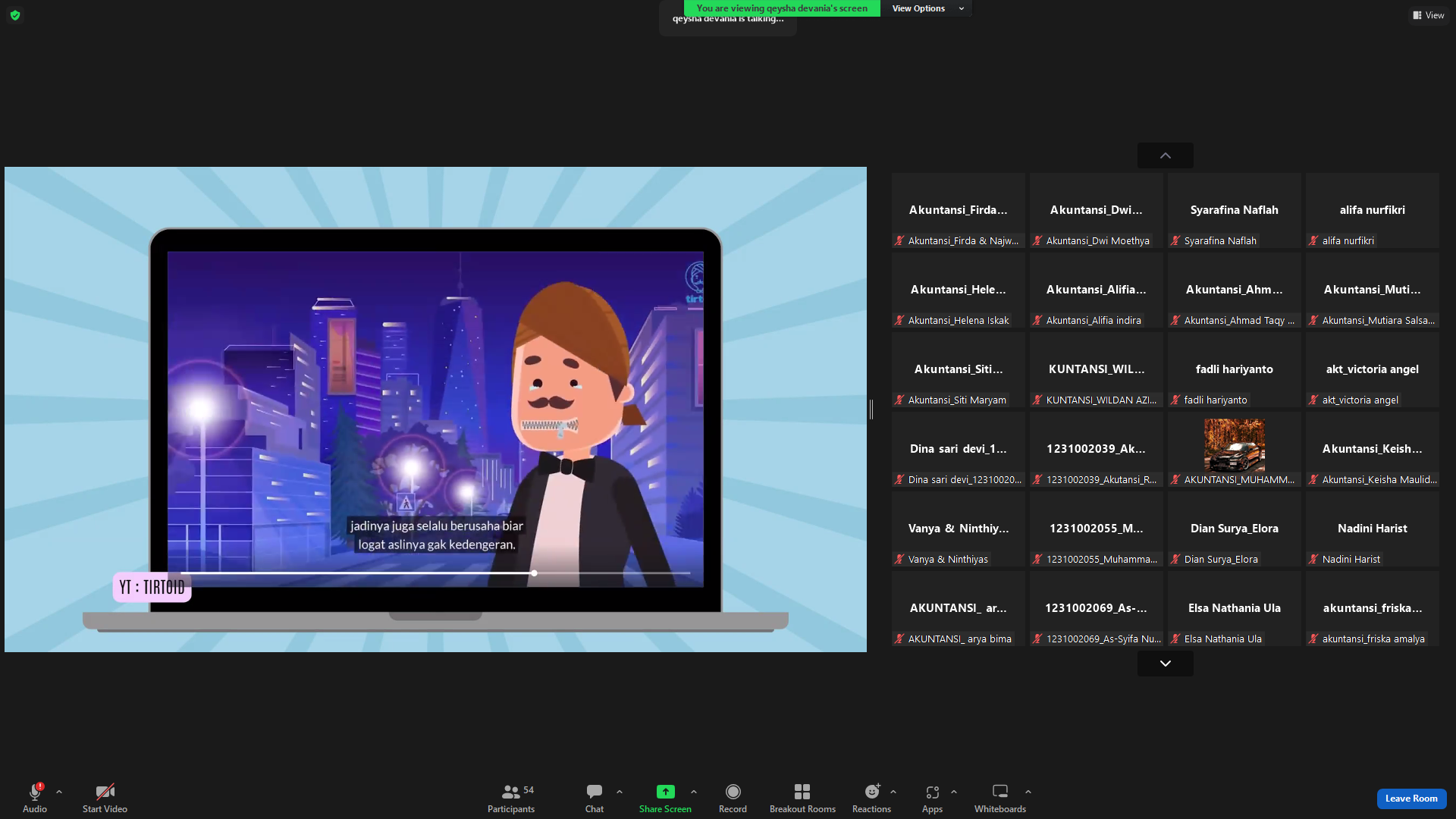
Task: Click the car profile photo of AKUNTANSI_MUHAMM...
Action: [x=1235, y=445]
